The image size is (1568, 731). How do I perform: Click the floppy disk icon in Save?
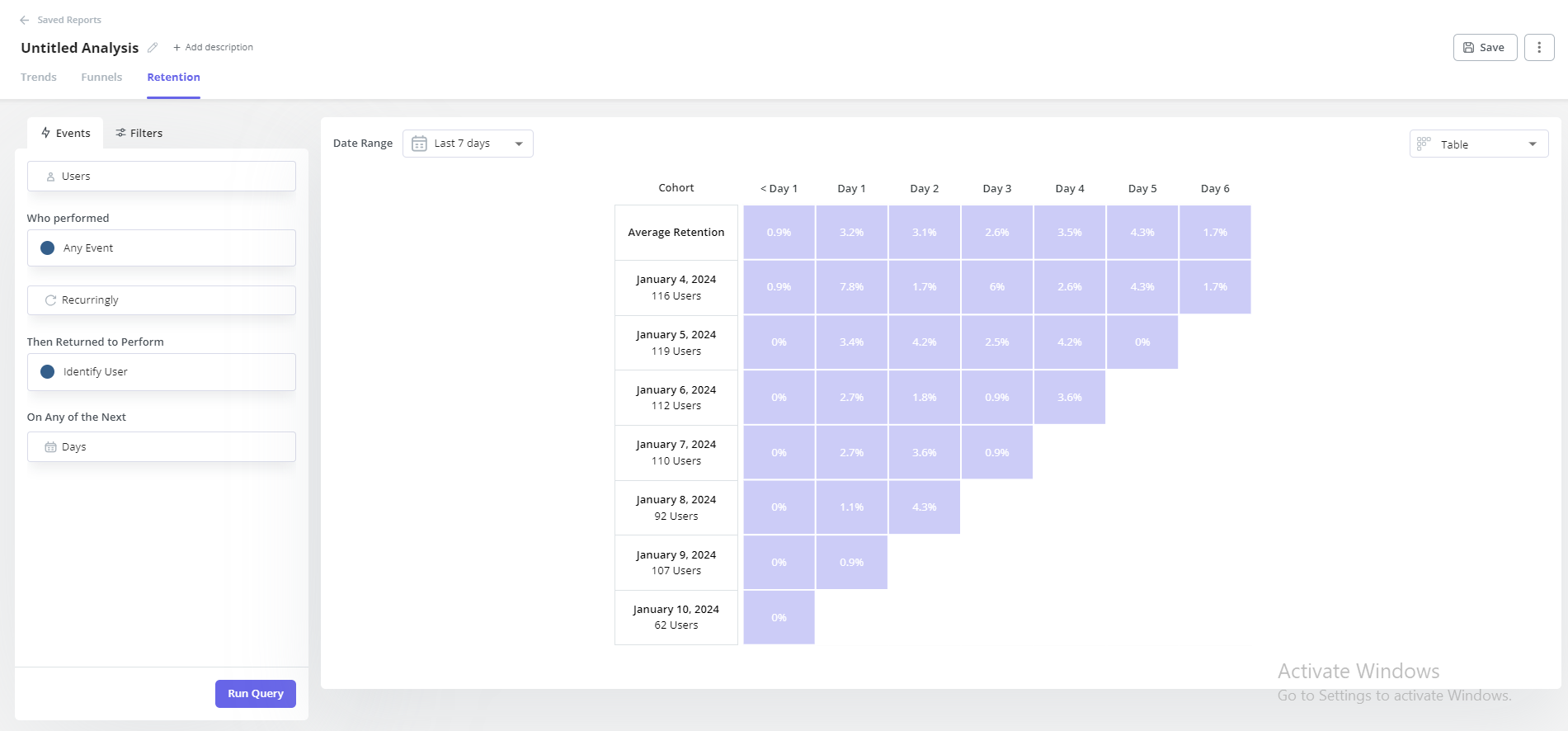[1468, 48]
